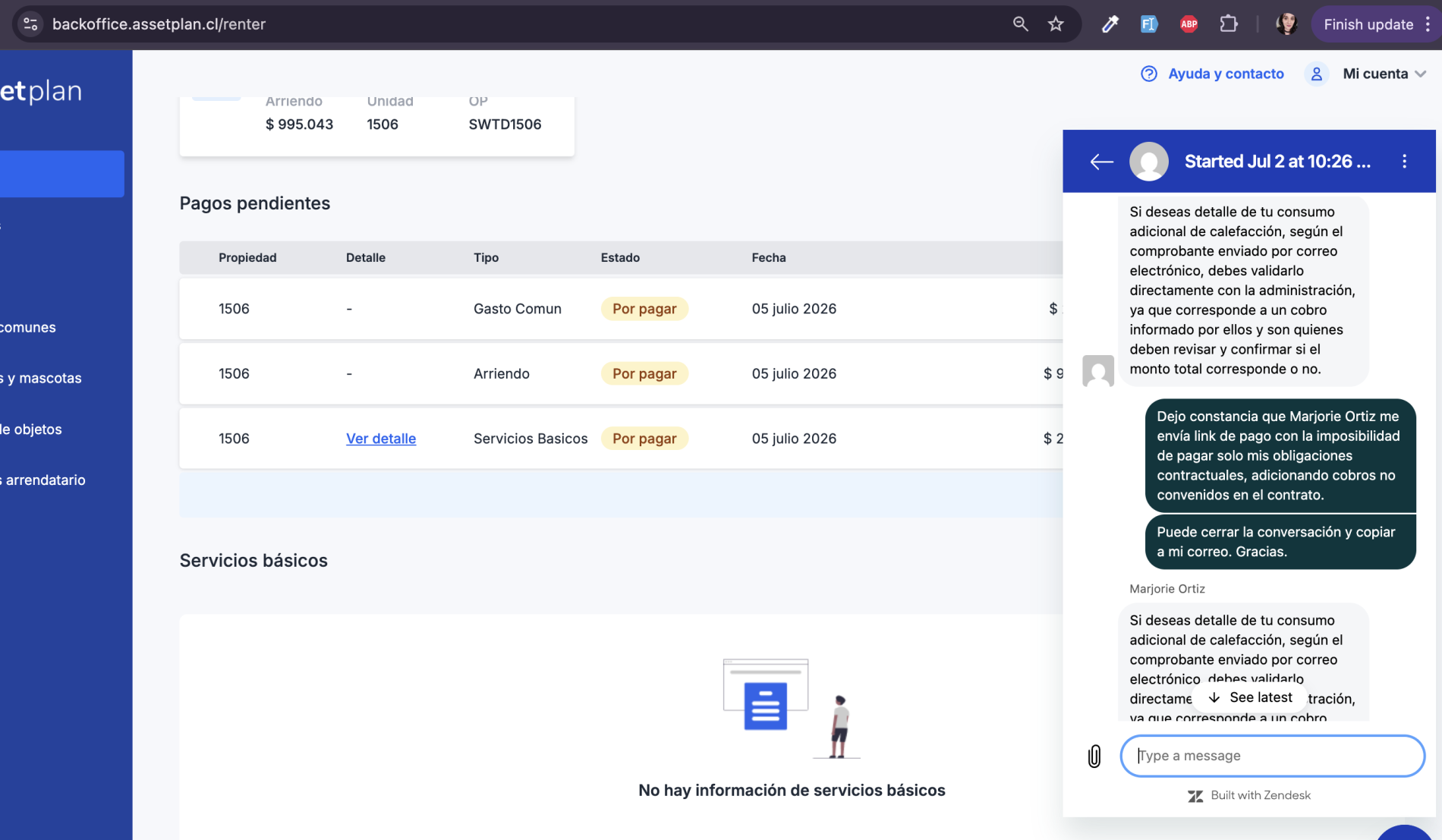Click the Finish update button
Screen dimensions: 1442x840
click(x=1368, y=24)
